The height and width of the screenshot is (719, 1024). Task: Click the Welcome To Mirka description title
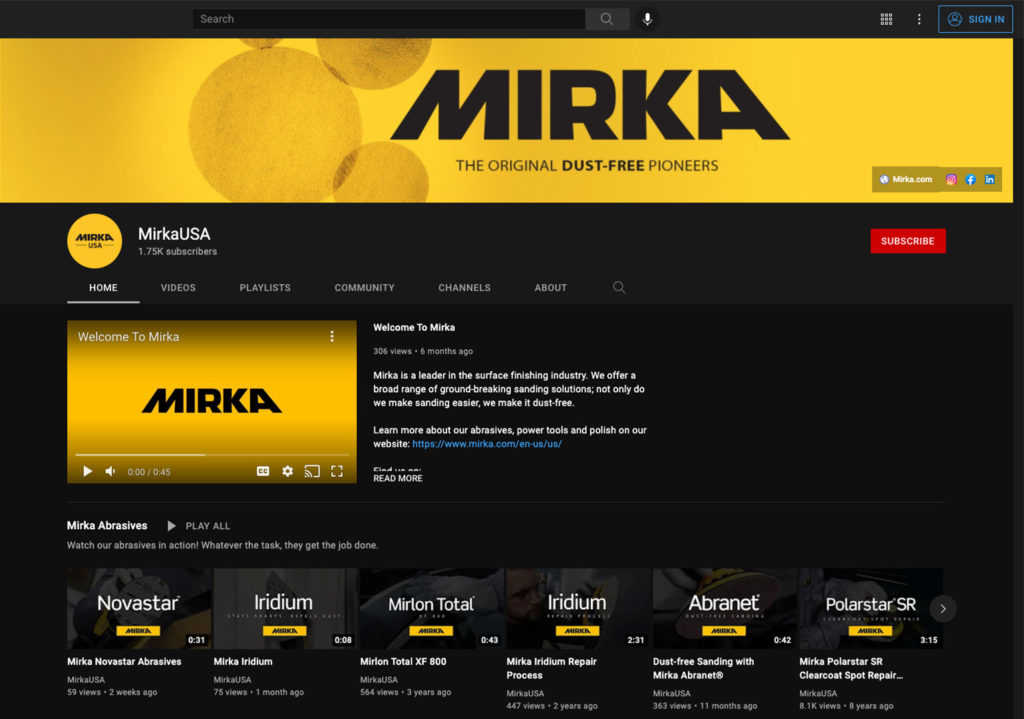pos(414,327)
